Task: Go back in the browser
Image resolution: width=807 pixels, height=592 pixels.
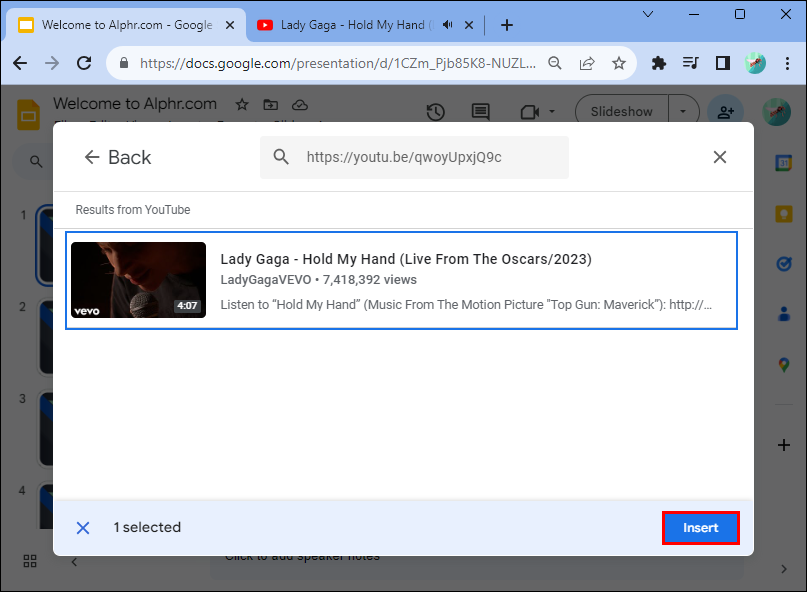Action: [x=20, y=63]
